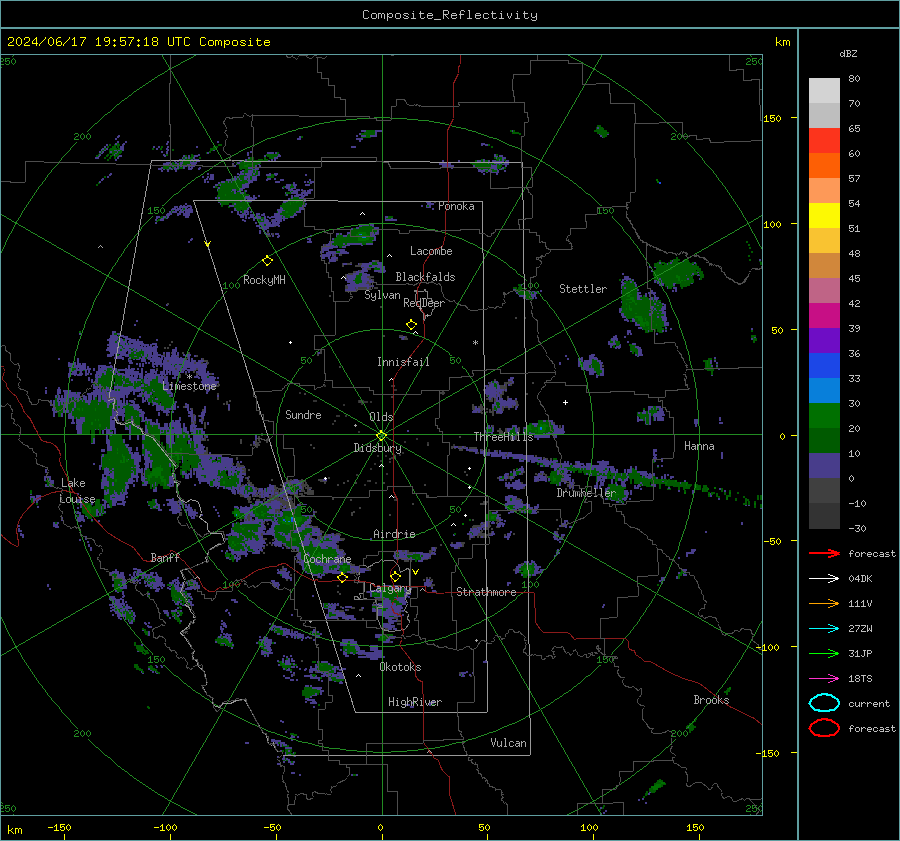Click the ThreeHills town label
The width and height of the screenshot is (900, 841).
(503, 437)
